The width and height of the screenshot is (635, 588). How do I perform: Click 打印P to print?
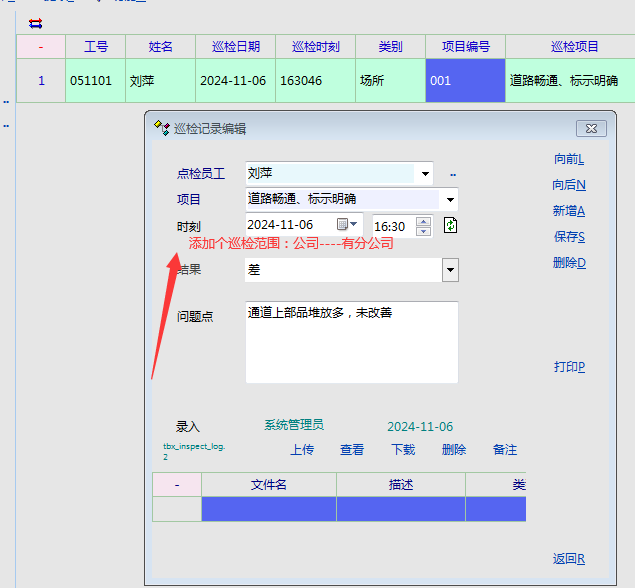(x=569, y=367)
